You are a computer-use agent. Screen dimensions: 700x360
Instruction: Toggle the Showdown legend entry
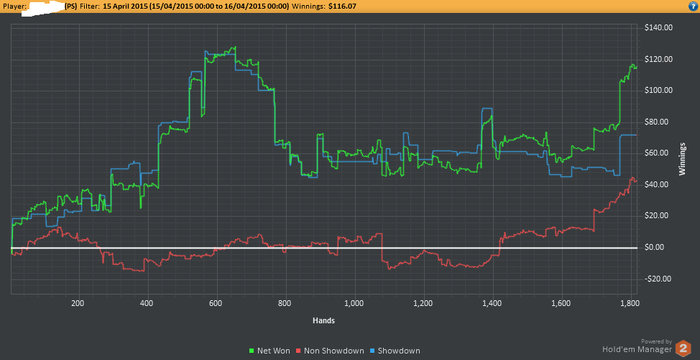[x=395, y=351]
